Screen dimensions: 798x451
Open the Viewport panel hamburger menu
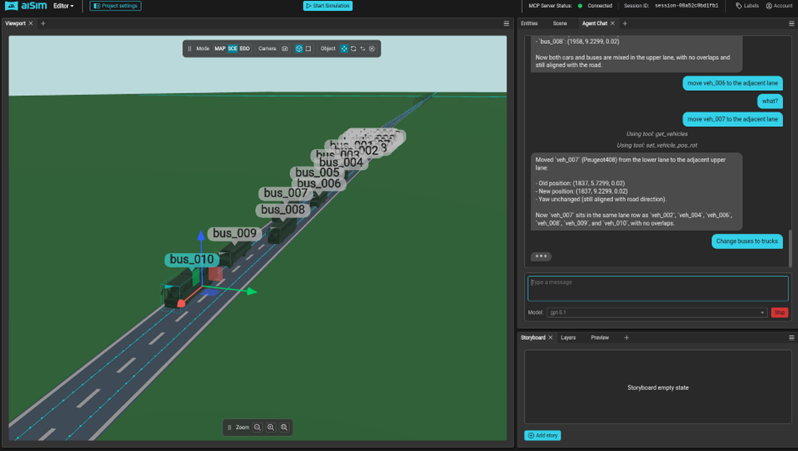[506, 23]
